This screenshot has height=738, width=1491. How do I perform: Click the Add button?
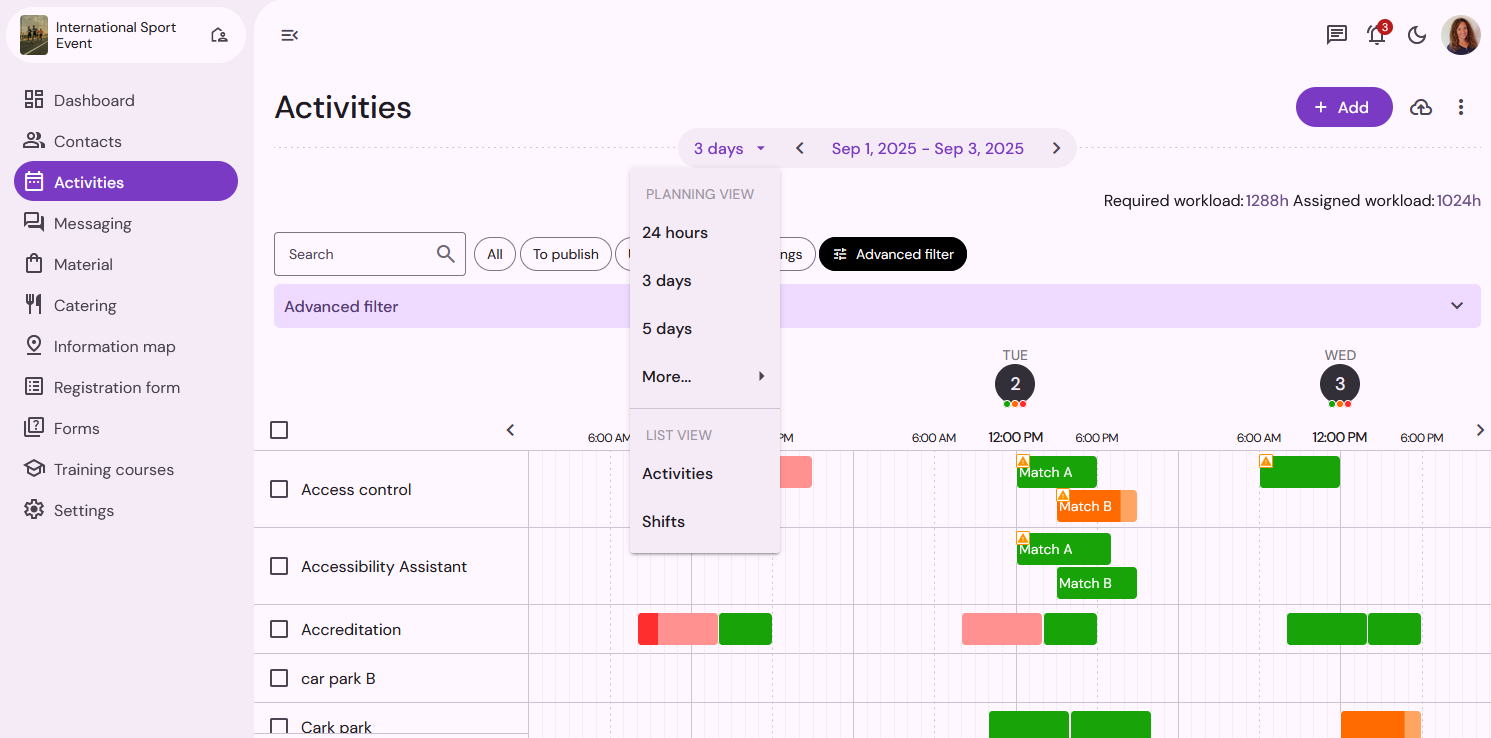[x=1344, y=107]
